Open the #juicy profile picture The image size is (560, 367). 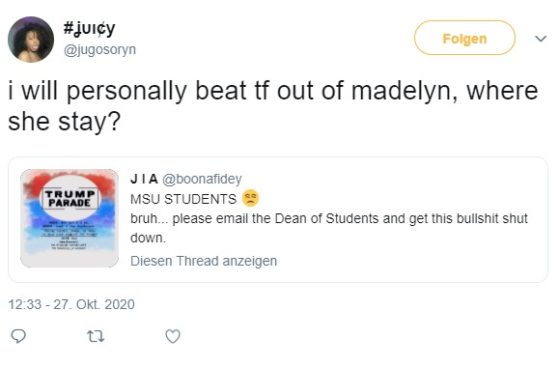(x=31, y=39)
